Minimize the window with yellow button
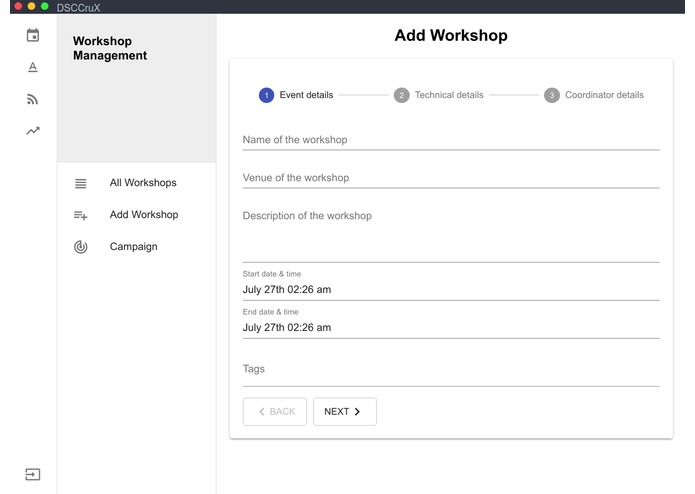 tap(31, 6)
